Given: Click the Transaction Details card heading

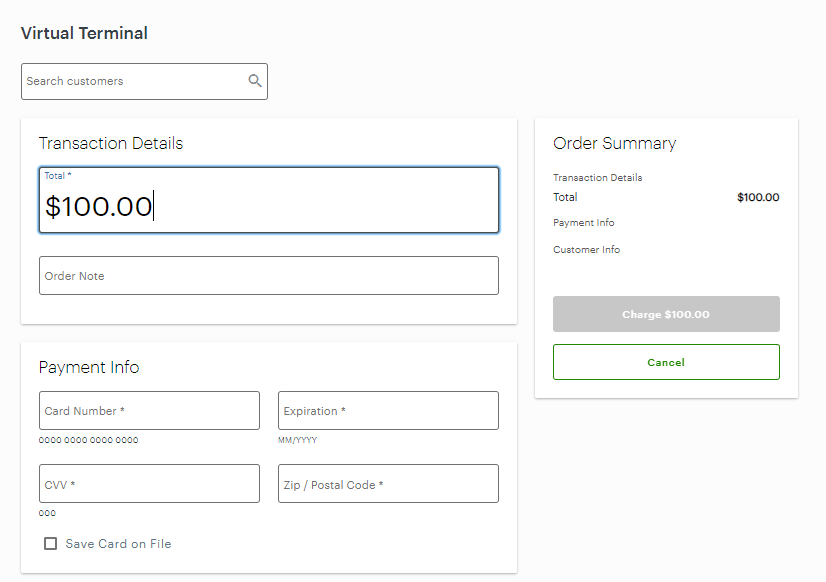Looking at the screenshot, I should pyautogui.click(x=111, y=143).
